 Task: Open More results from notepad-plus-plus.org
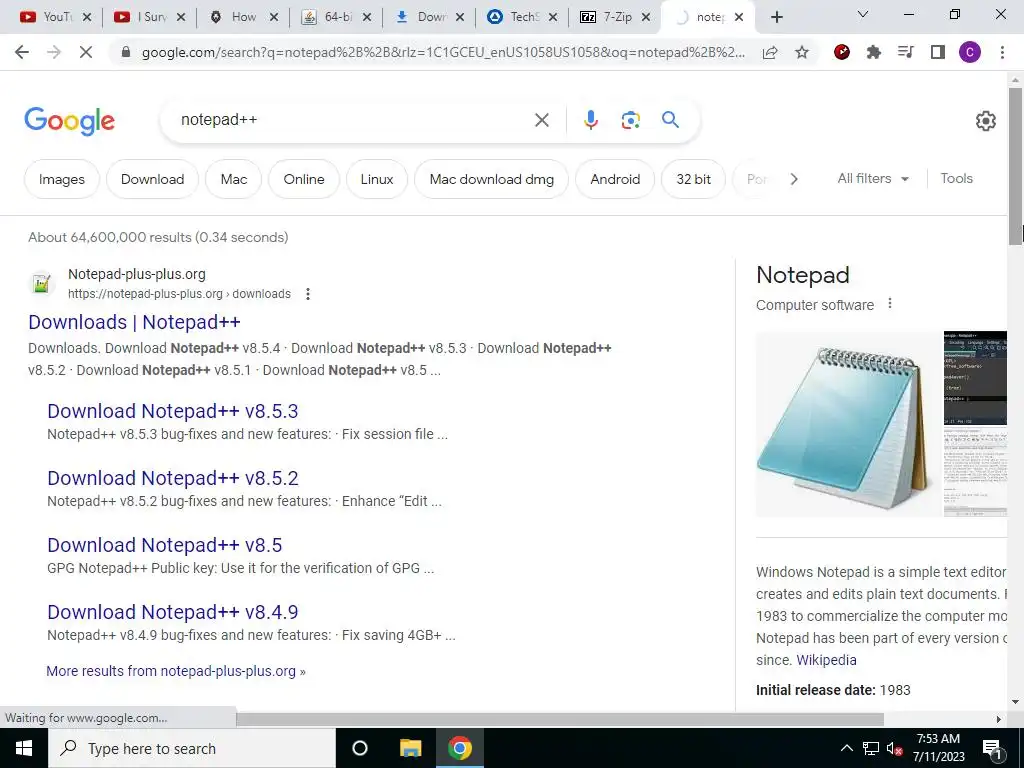(x=176, y=671)
